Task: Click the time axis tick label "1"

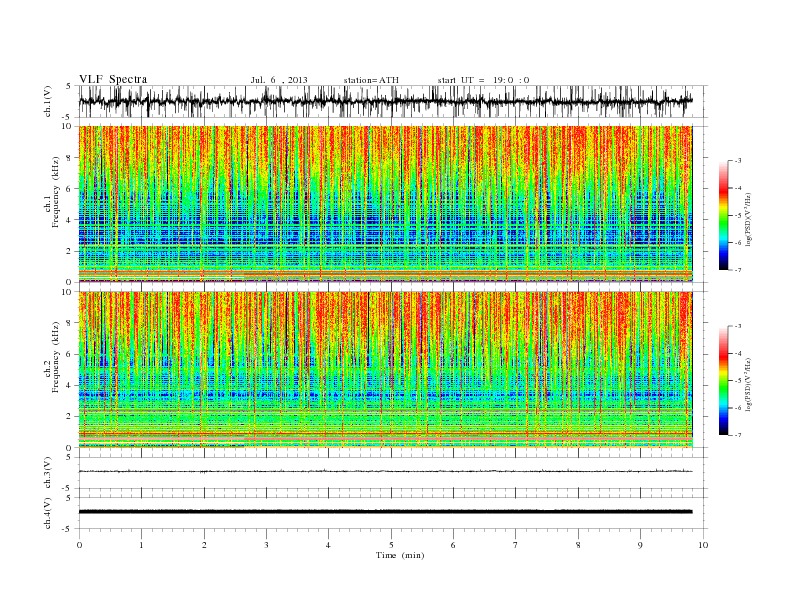Action: pyautogui.click(x=141, y=545)
